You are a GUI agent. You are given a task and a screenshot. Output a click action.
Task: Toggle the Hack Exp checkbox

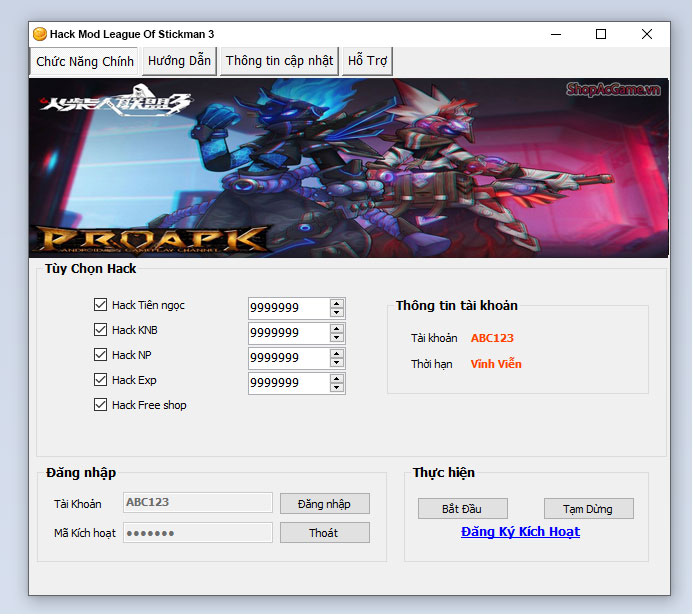tap(100, 380)
